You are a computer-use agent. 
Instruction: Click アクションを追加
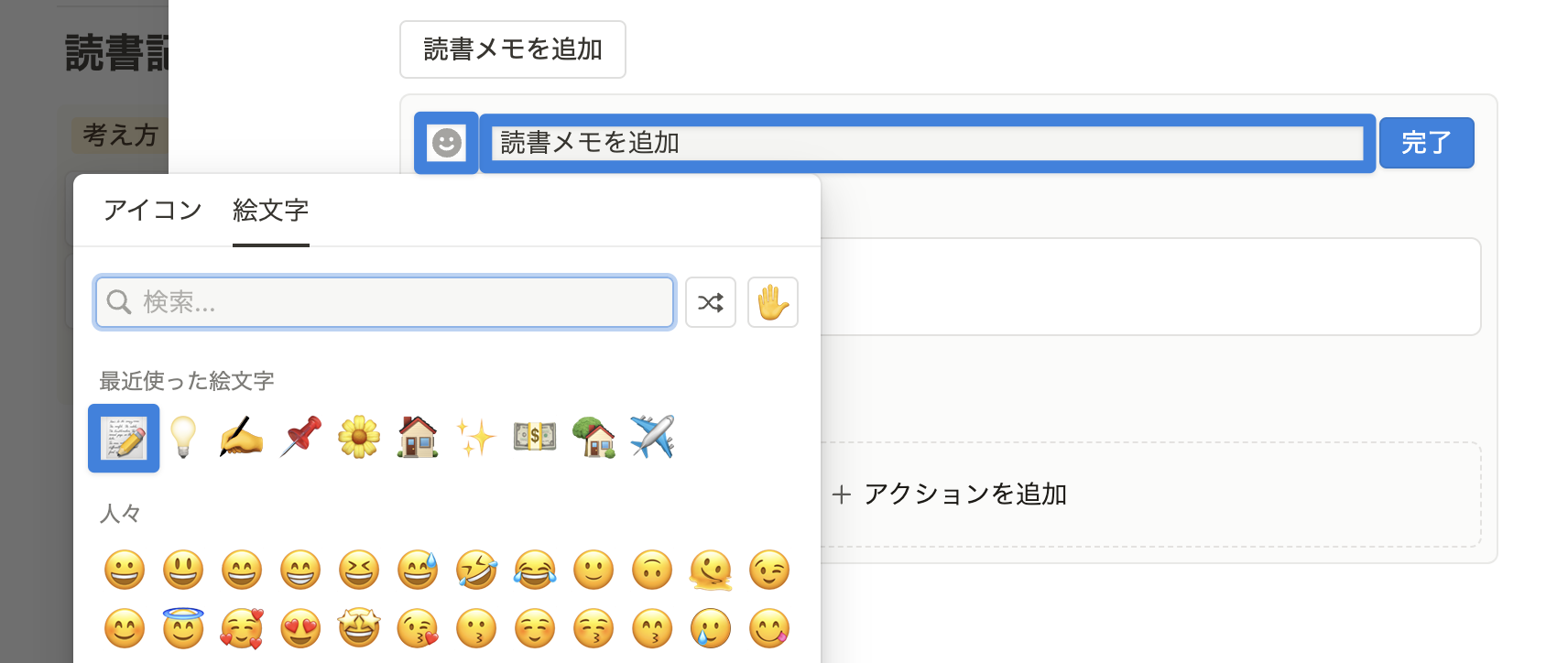(950, 495)
